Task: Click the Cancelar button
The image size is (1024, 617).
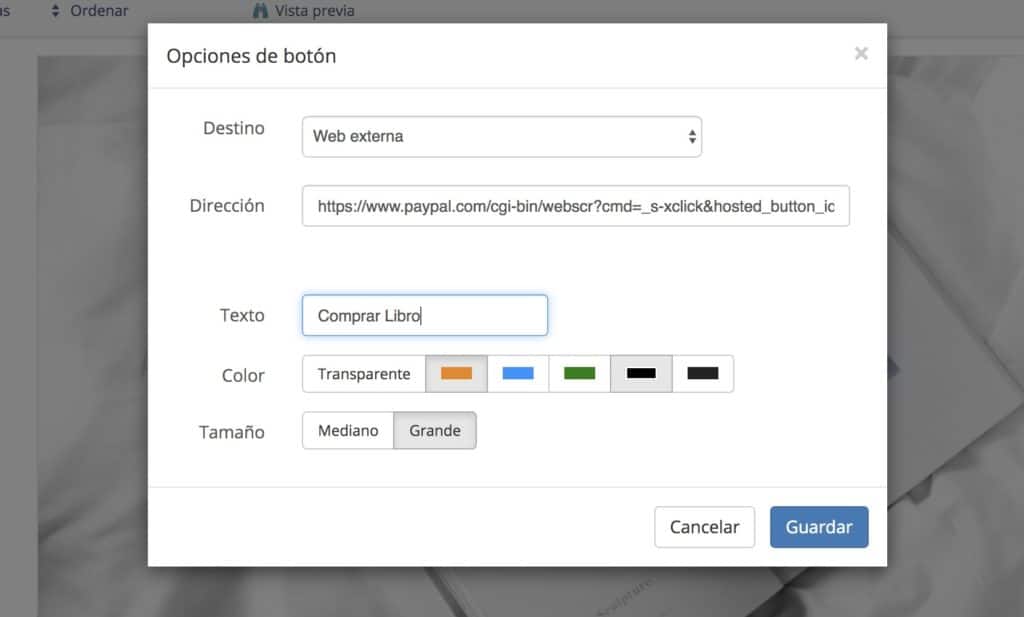Action: 705,527
